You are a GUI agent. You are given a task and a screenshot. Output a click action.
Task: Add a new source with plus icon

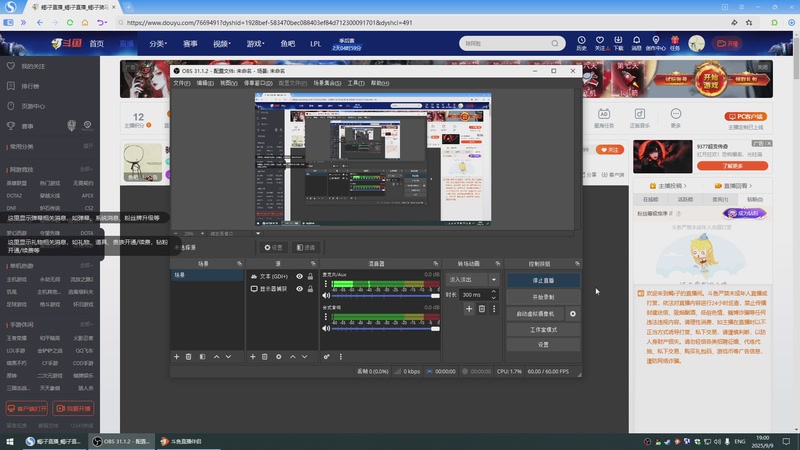[253, 357]
